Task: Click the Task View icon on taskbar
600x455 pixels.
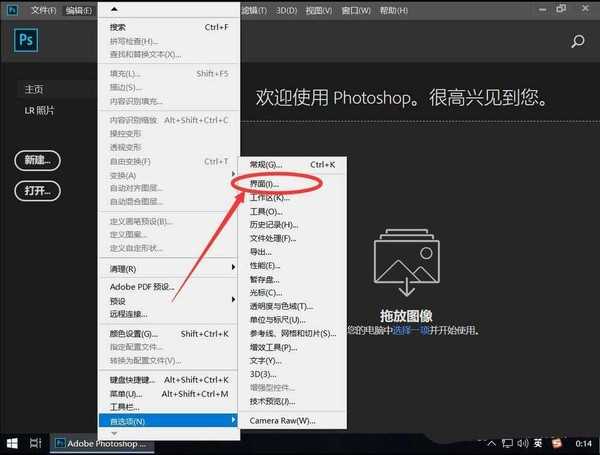Action: [36, 442]
